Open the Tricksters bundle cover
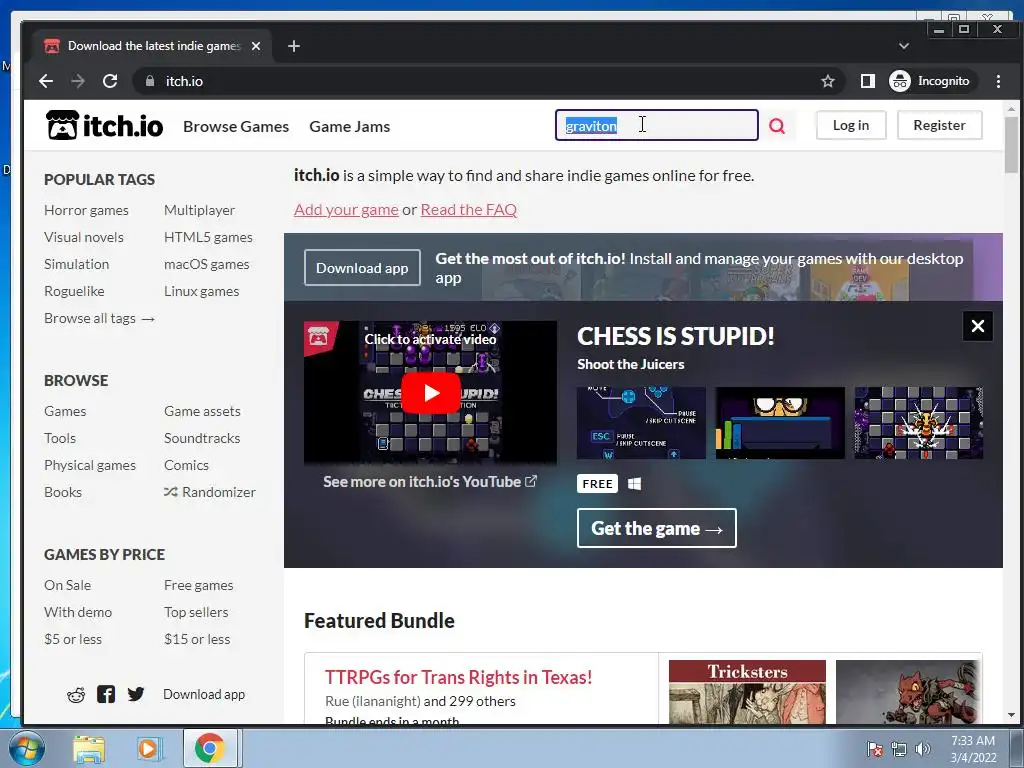The image size is (1024, 768). [x=747, y=692]
